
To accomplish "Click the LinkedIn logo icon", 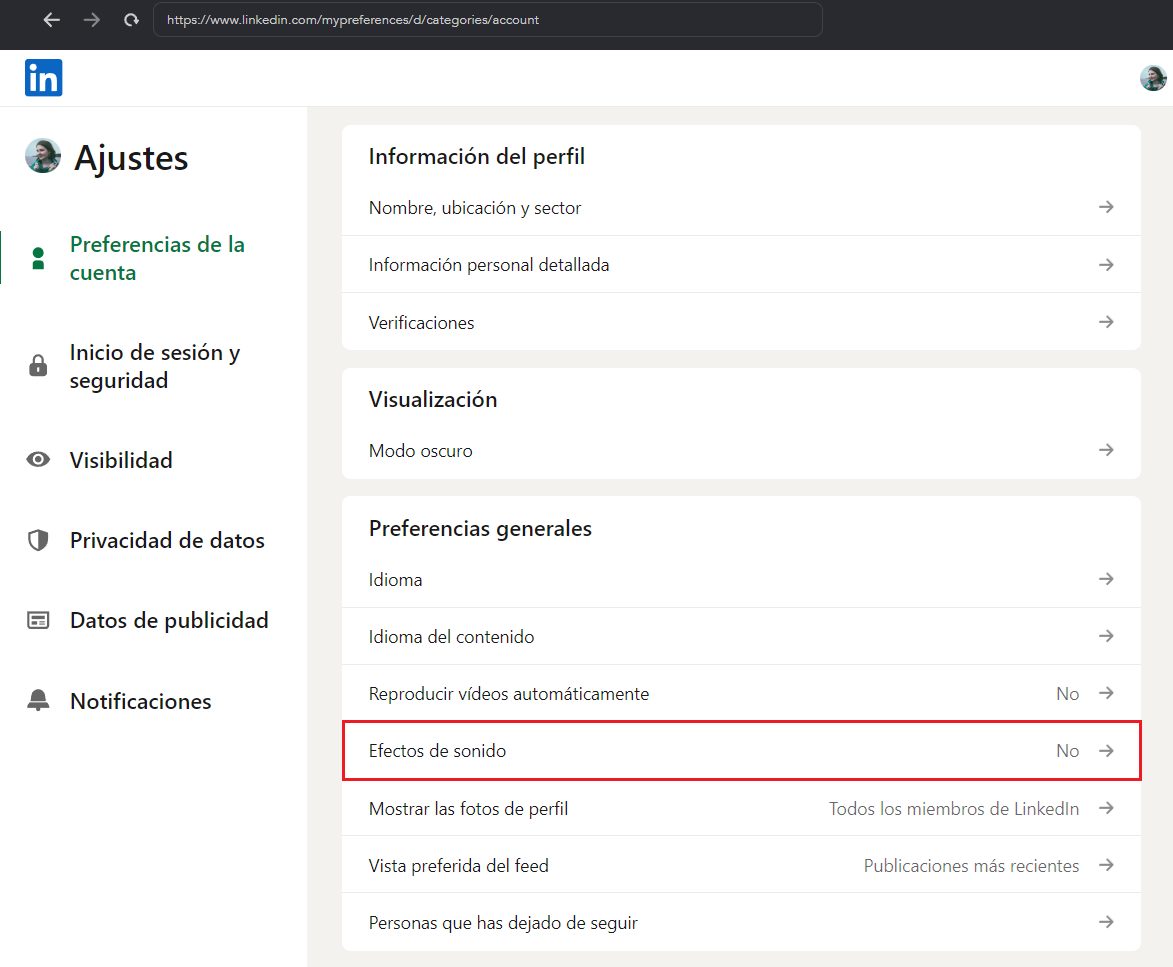I will pyautogui.click(x=43, y=78).
